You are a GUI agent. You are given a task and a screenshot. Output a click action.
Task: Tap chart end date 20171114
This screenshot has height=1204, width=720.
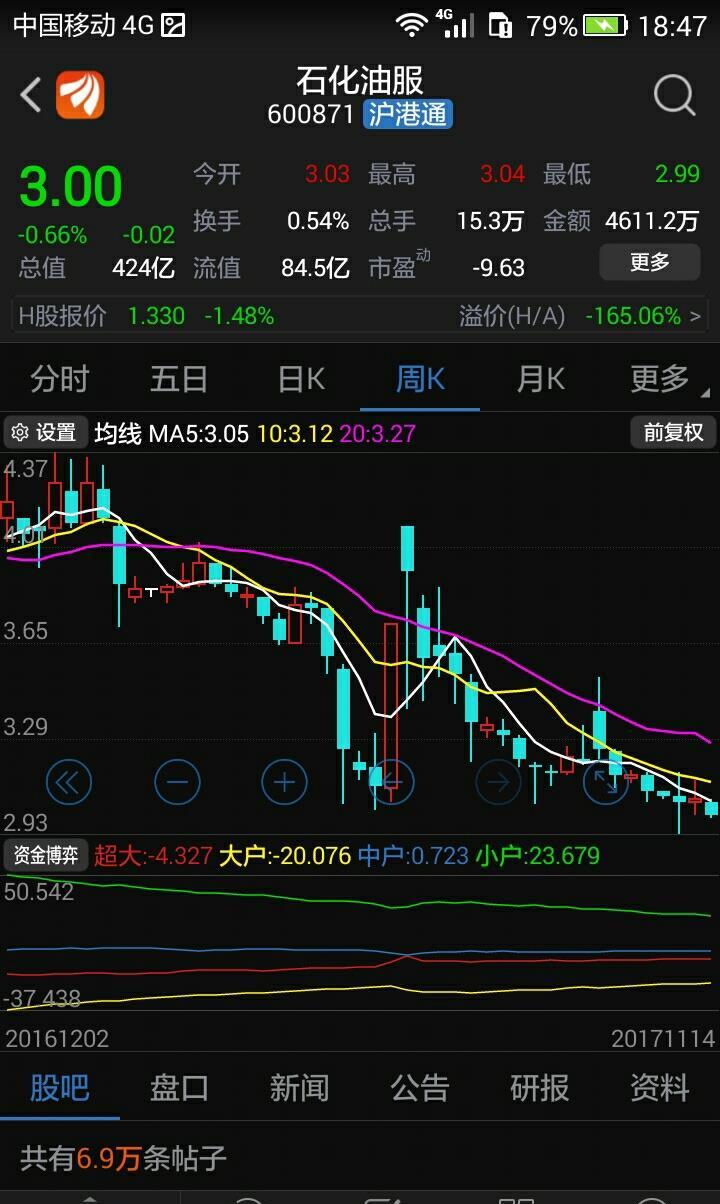[x=663, y=1039]
